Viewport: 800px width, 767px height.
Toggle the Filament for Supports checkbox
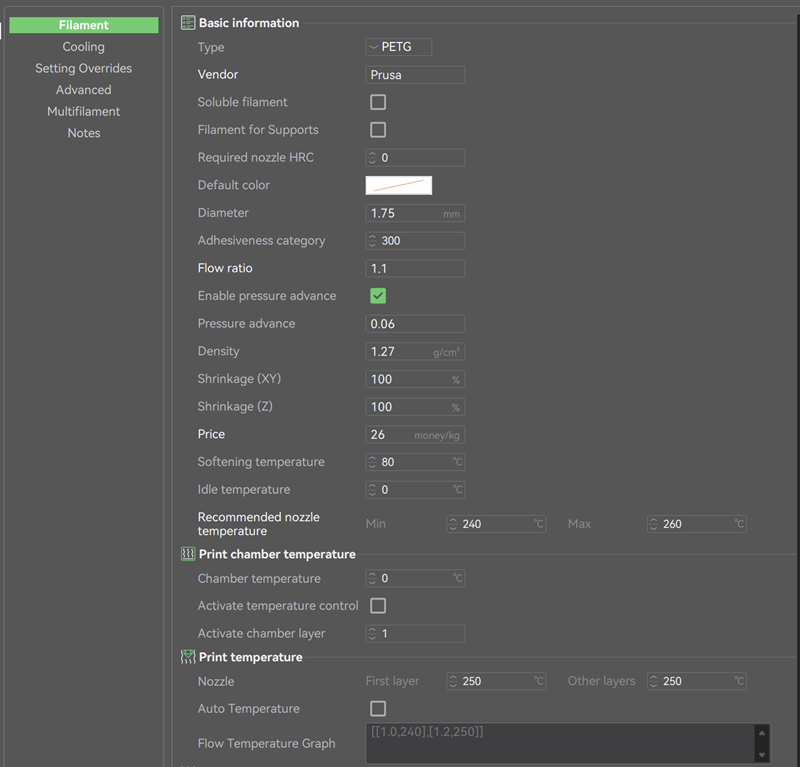[x=378, y=130]
